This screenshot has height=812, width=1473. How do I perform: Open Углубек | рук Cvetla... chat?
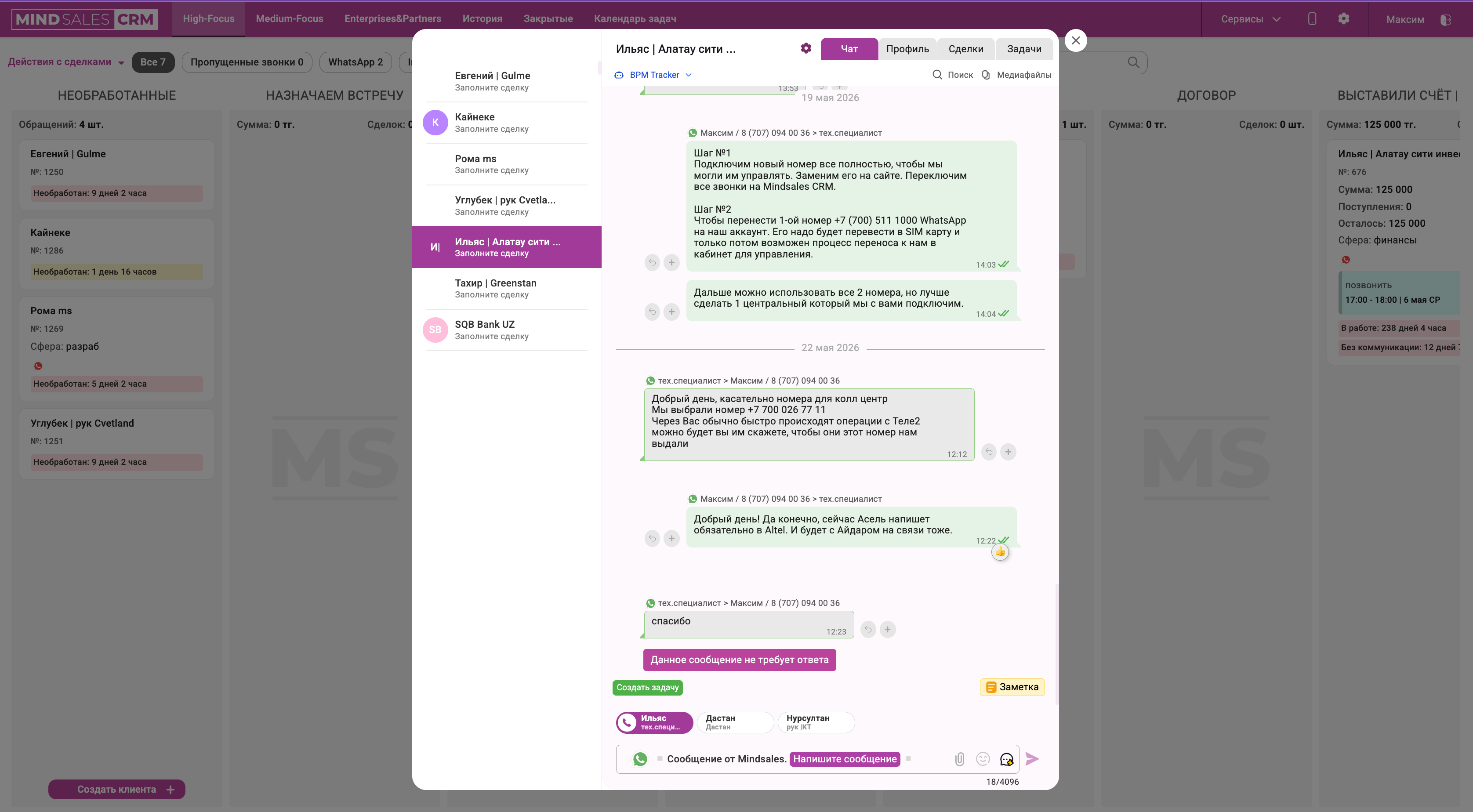pyautogui.click(x=507, y=205)
